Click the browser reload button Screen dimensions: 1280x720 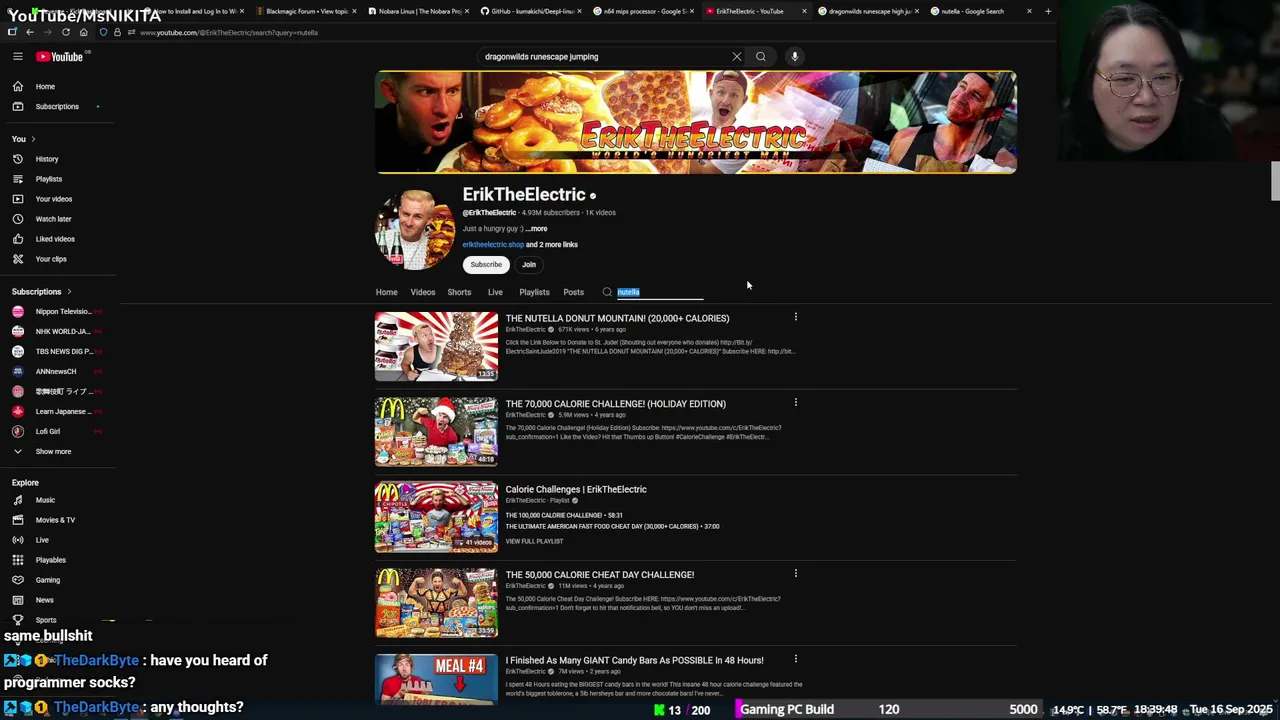[66, 32]
